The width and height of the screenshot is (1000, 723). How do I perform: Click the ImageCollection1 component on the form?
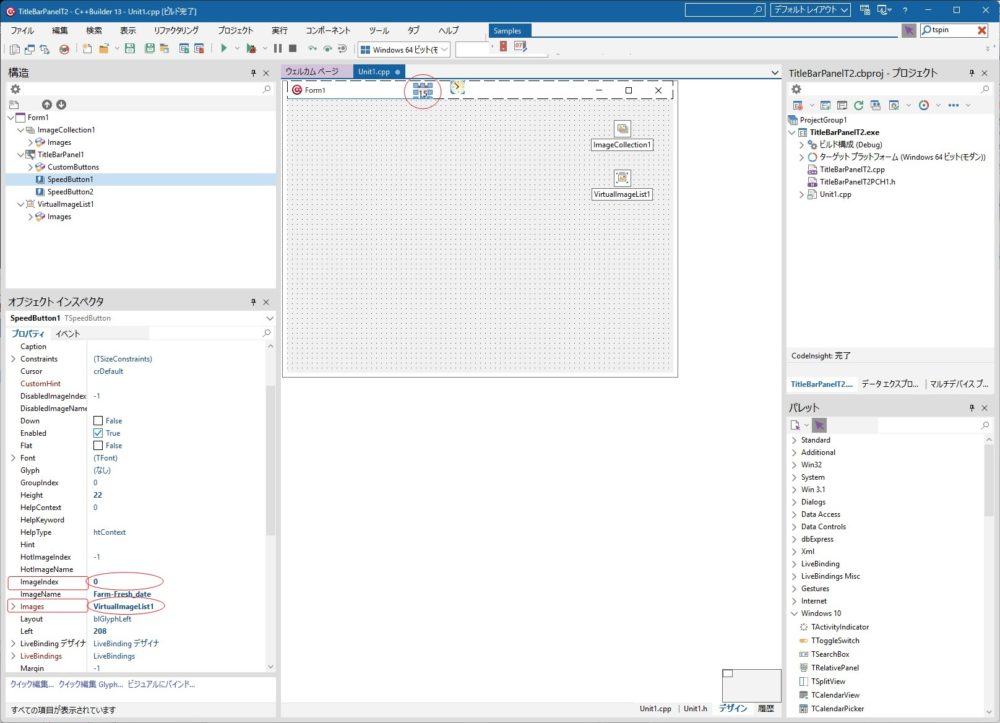622,129
